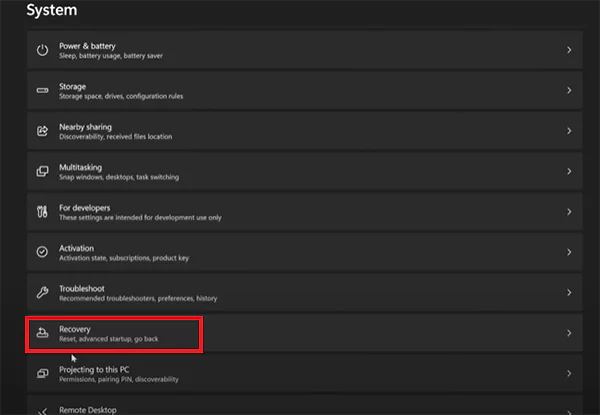Click 'Permissions, pairing PIN, discoverability' description
The height and width of the screenshot is (415, 600).
(x=119, y=379)
